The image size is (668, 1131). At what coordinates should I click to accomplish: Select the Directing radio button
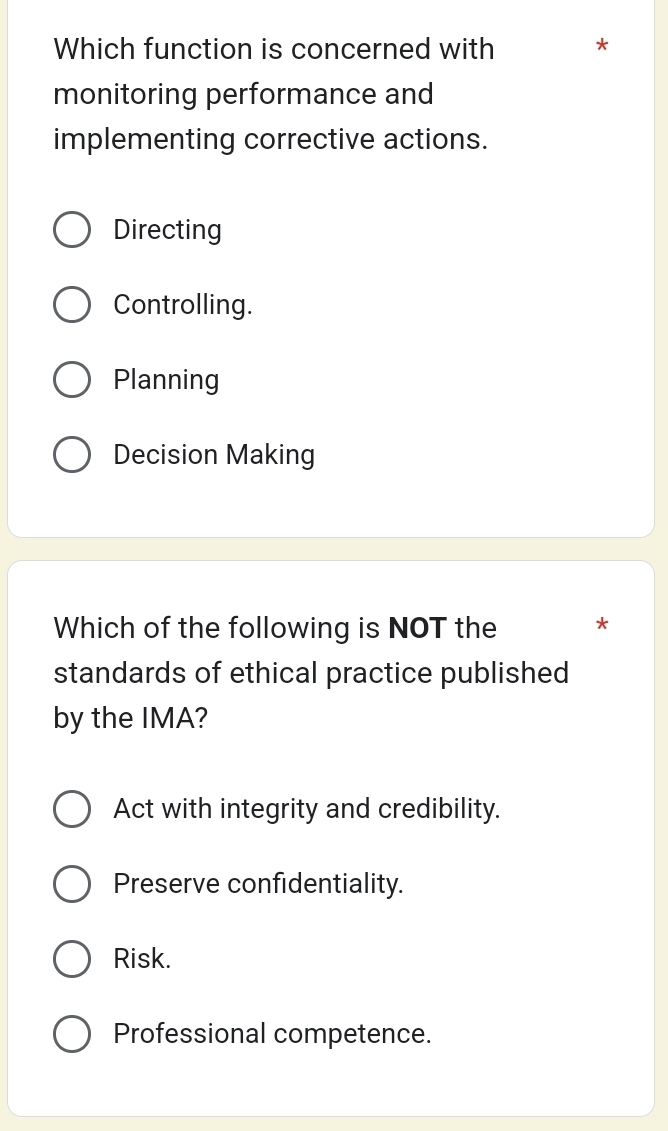coord(72,229)
